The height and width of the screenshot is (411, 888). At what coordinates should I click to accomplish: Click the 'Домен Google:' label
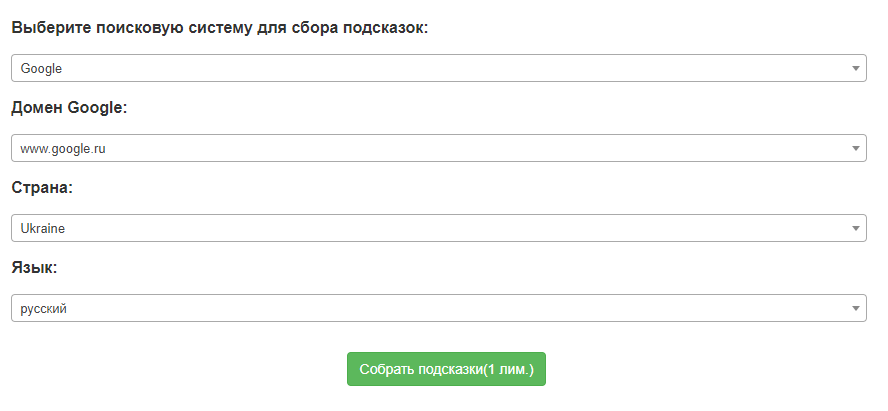tap(69, 108)
